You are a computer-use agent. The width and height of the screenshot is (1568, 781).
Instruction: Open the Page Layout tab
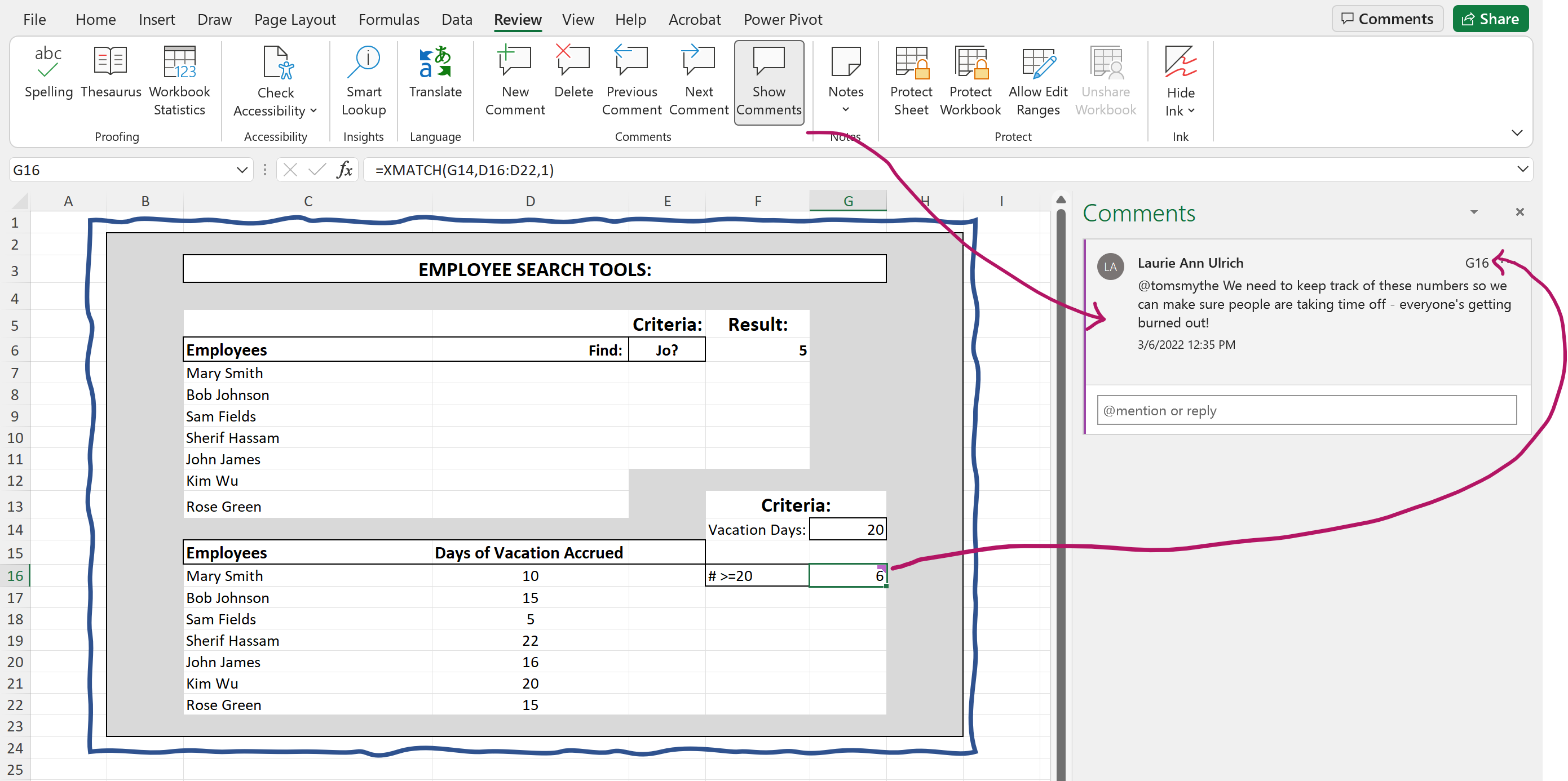tap(295, 20)
